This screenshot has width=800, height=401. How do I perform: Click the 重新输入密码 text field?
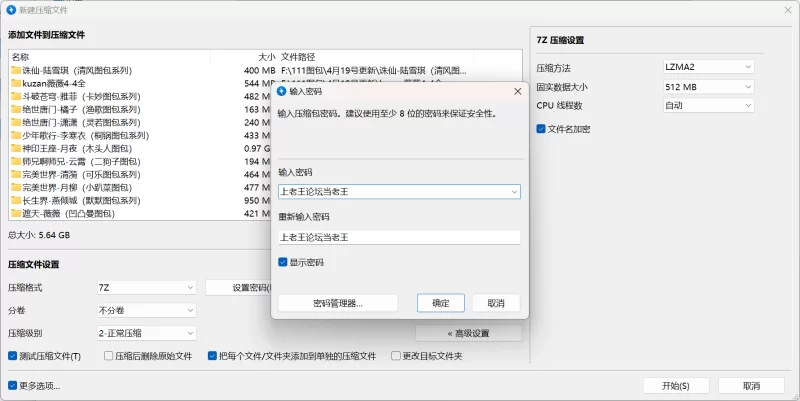click(399, 237)
